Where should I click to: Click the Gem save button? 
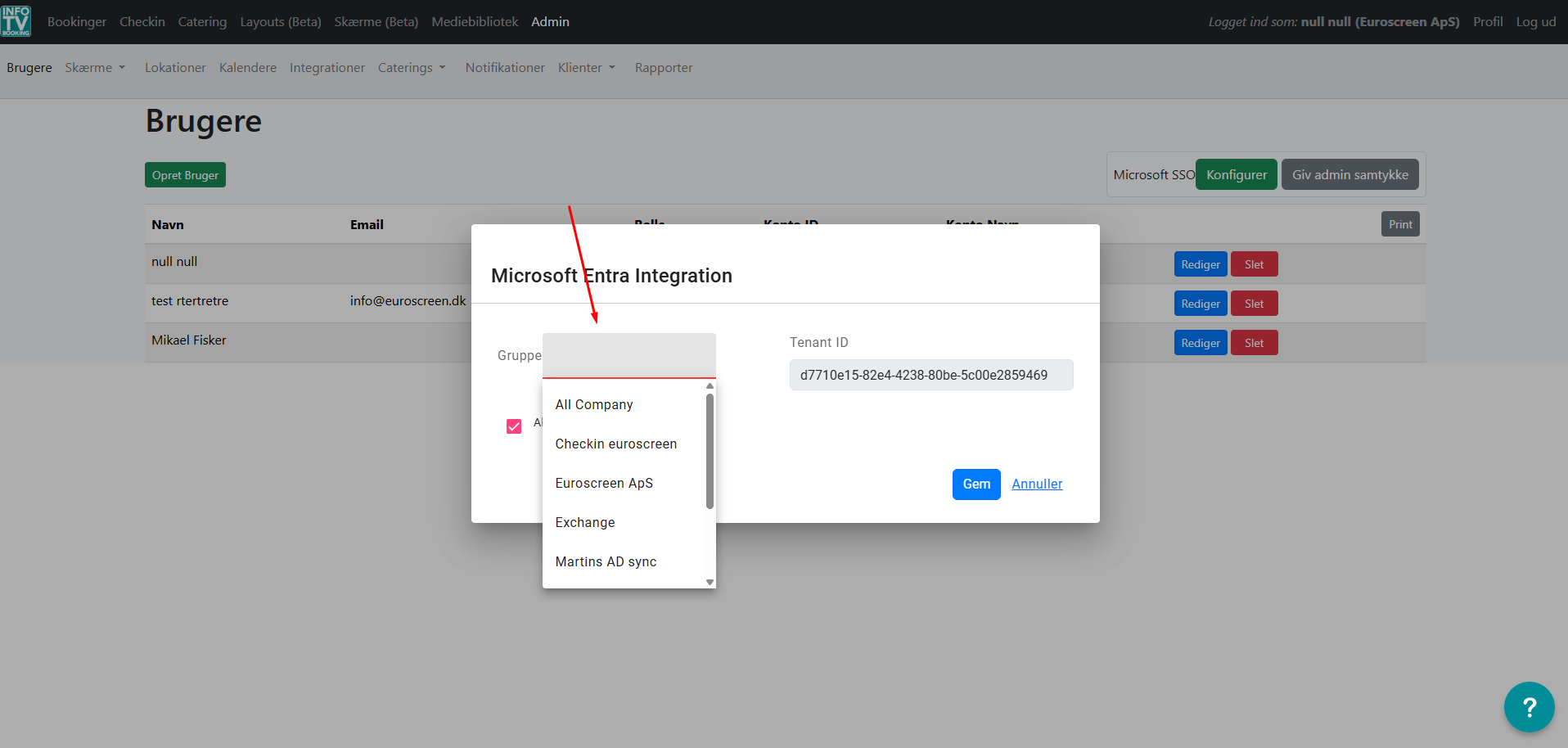976,484
